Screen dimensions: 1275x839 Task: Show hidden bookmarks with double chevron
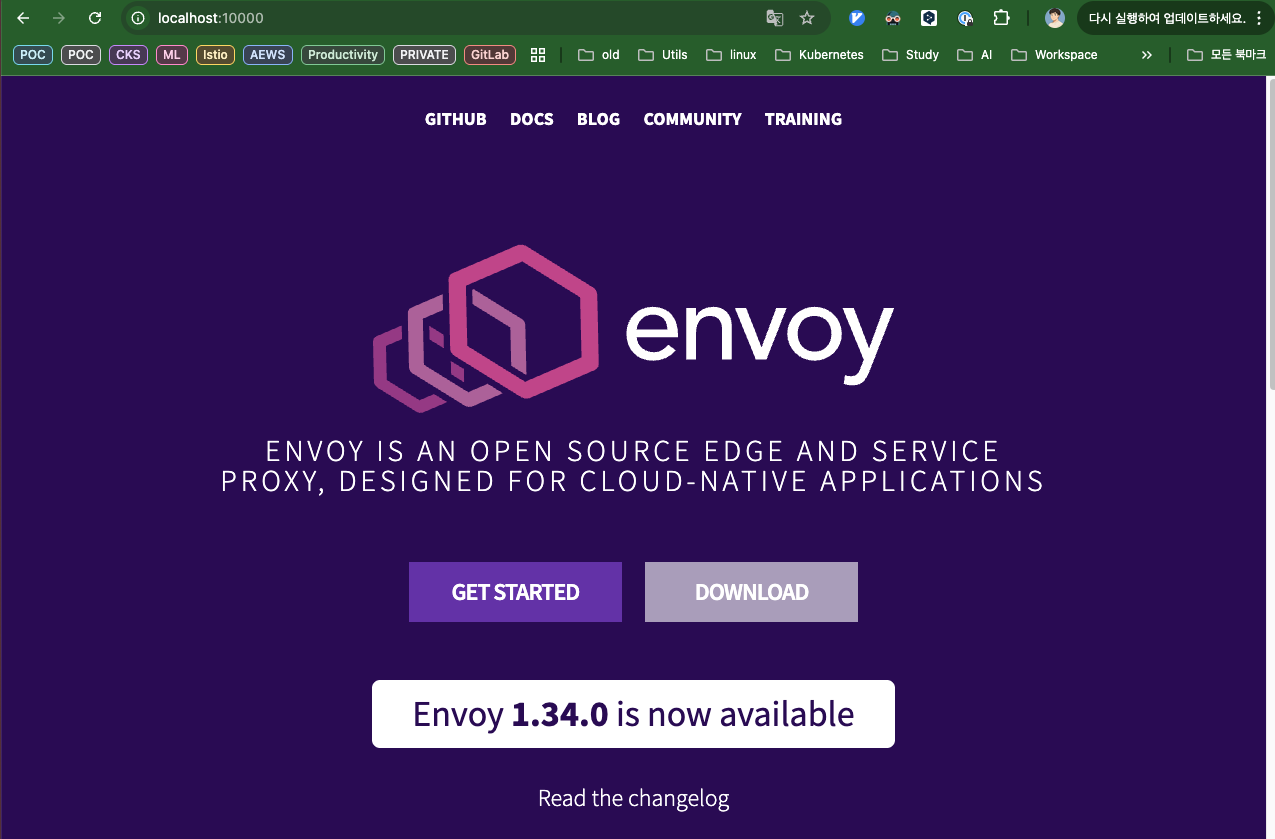(x=1146, y=55)
